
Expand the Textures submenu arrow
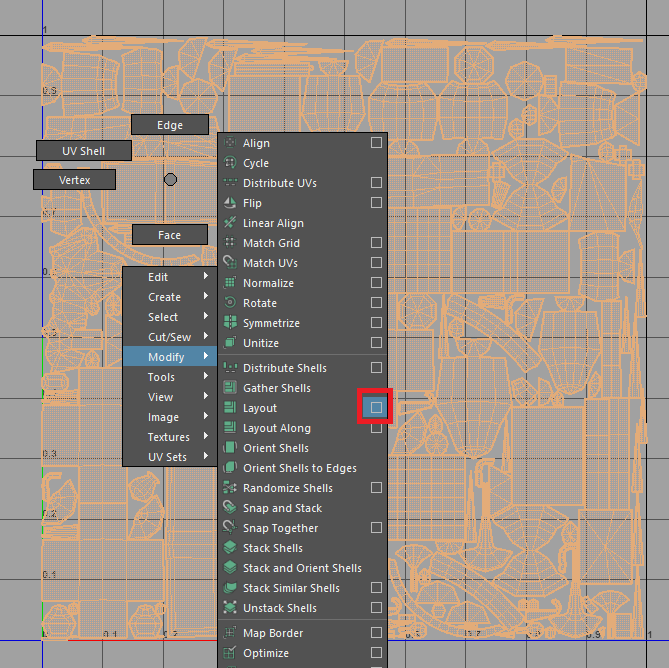coord(206,436)
